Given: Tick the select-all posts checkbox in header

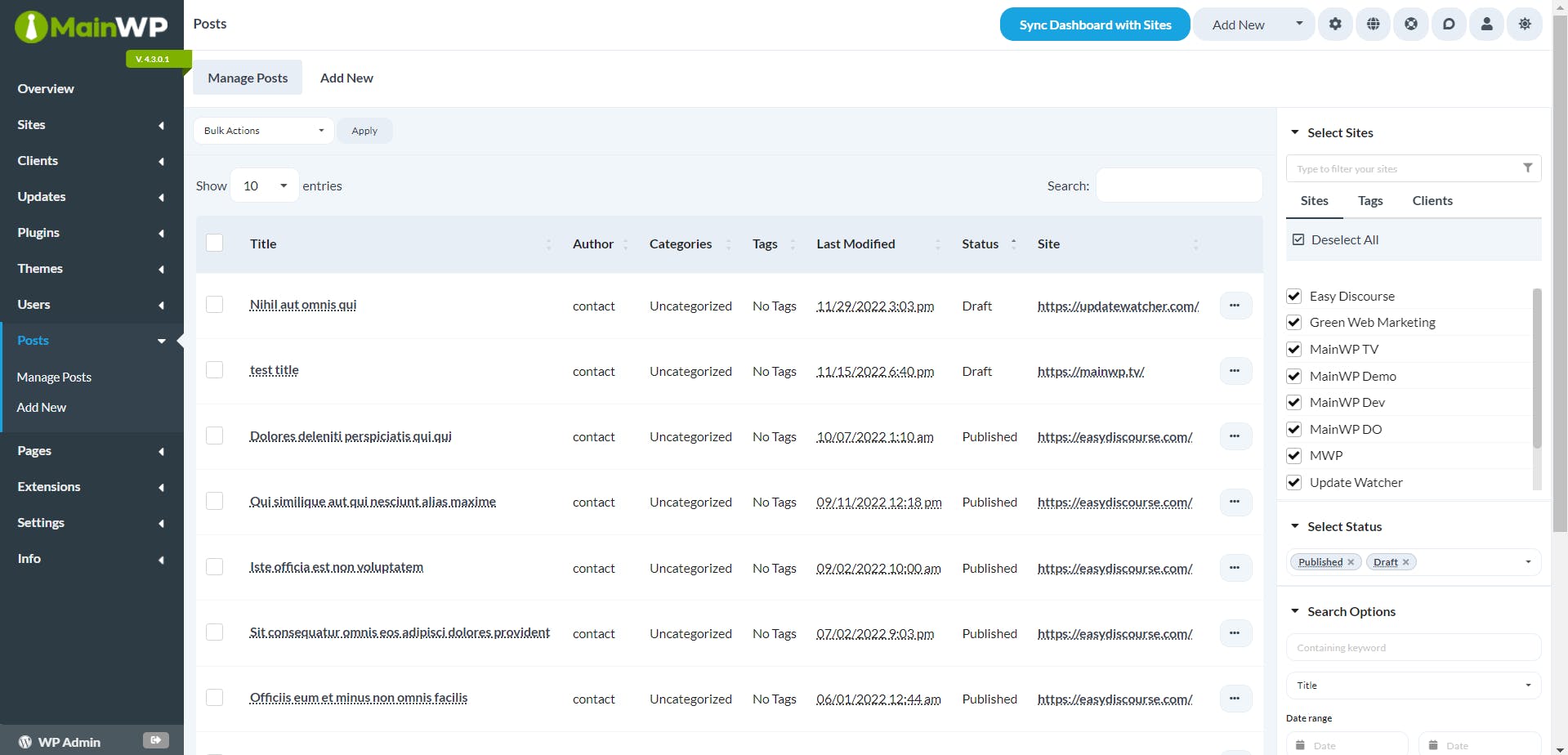Looking at the screenshot, I should 215,243.
